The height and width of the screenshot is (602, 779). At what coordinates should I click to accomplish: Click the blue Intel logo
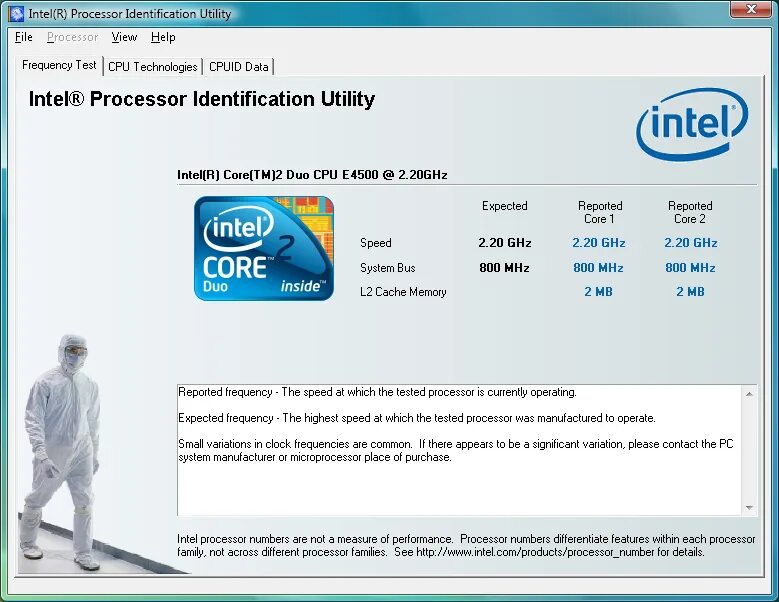pyautogui.click(x=692, y=124)
